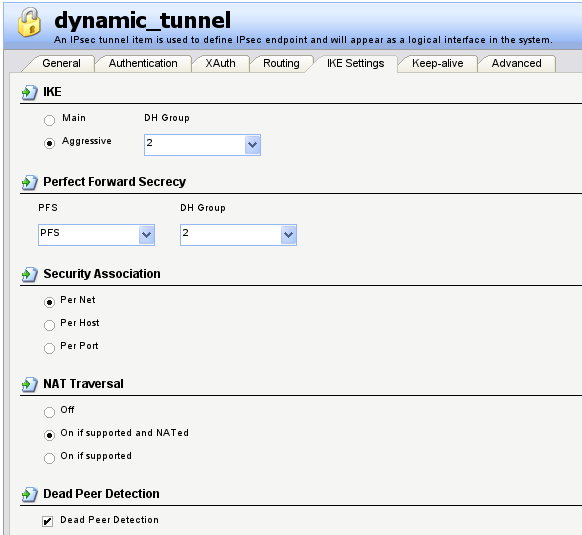Click the IKE section header icon
582x535 pixels.
click(30, 92)
